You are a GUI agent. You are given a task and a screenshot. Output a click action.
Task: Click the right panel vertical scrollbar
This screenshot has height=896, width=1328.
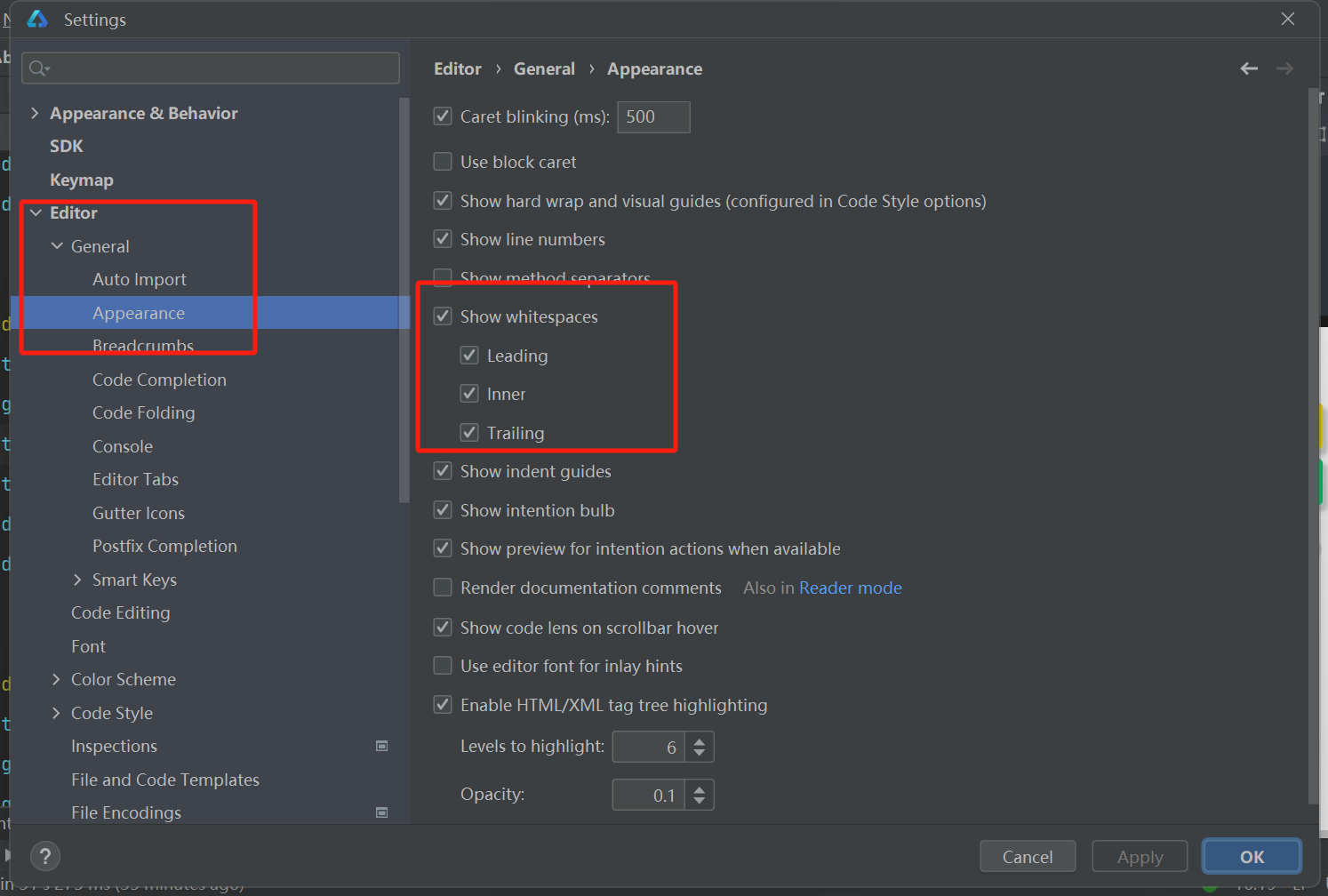tap(1314, 446)
